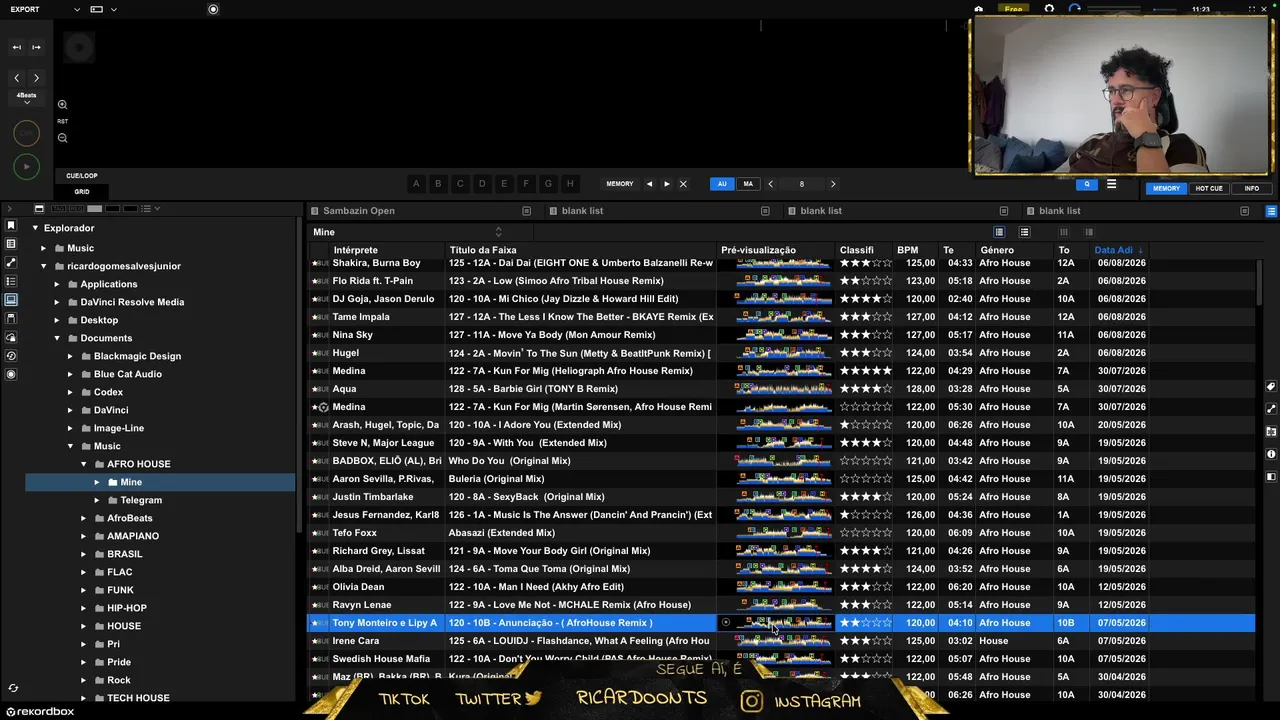Toggle hot cue C
1280x720 pixels.
pos(460,184)
